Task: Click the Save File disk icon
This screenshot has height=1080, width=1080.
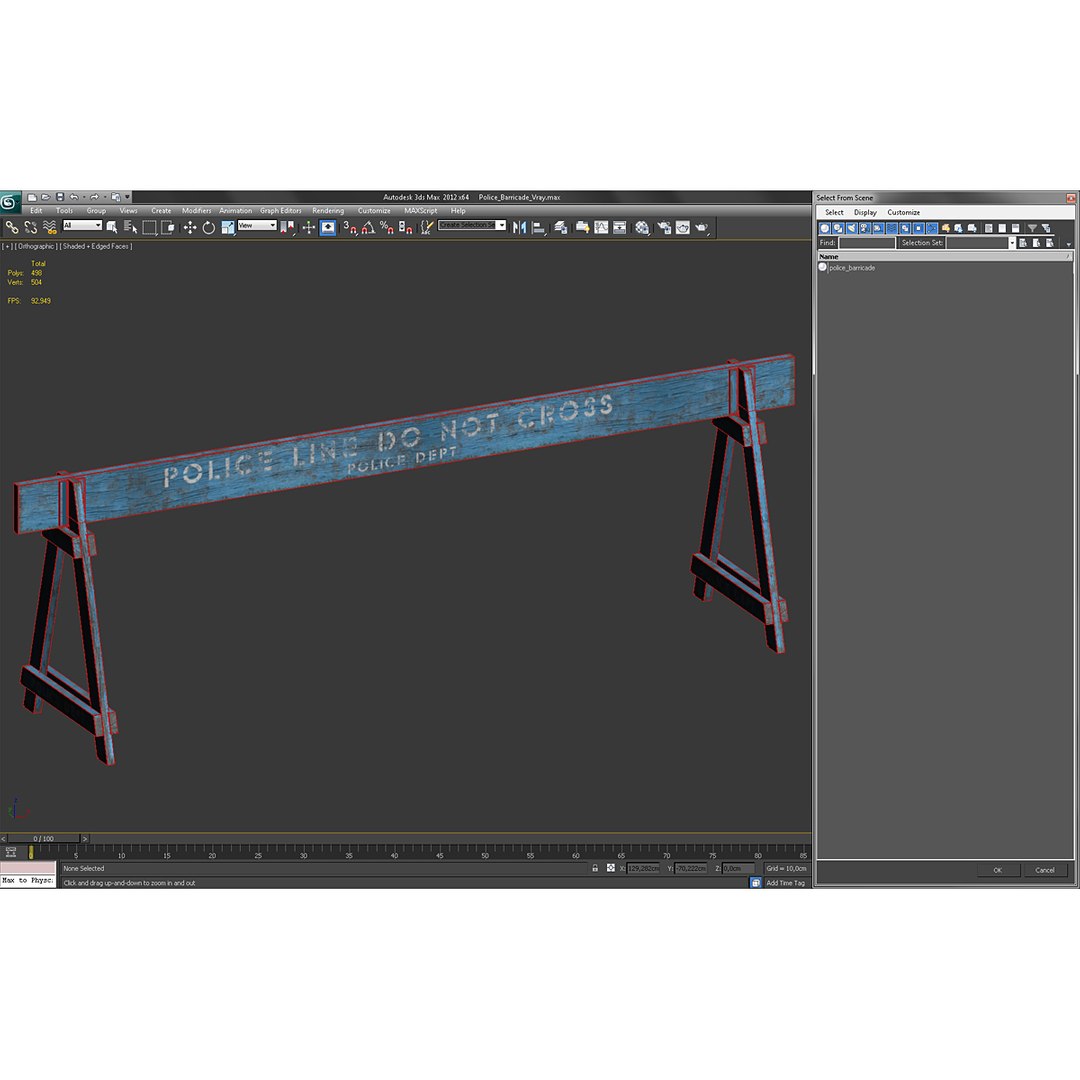Action: click(60, 197)
